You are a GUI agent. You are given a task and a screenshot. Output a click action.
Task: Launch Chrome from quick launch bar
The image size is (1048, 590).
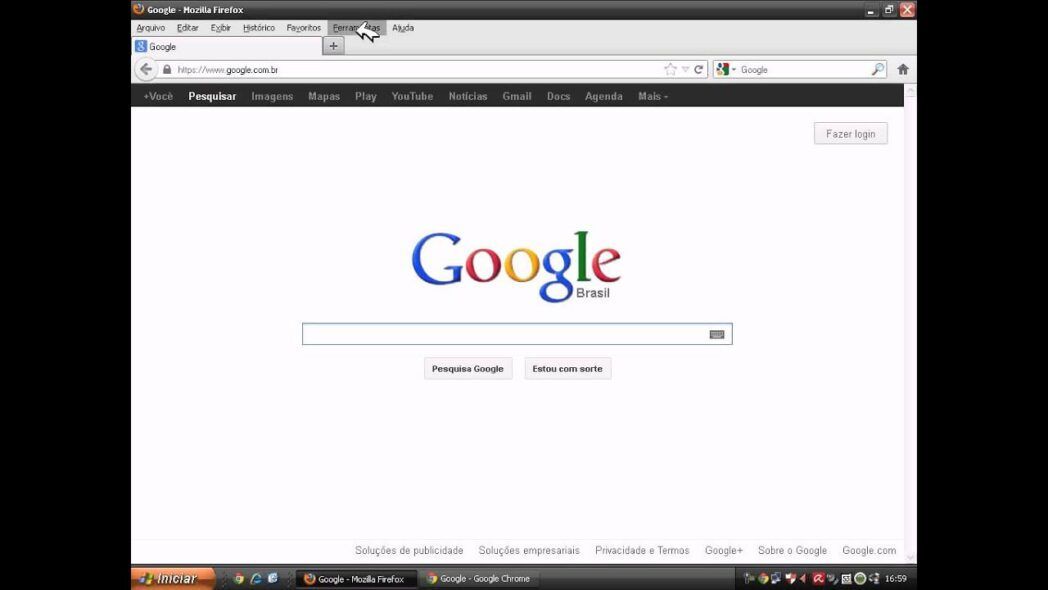coord(239,579)
